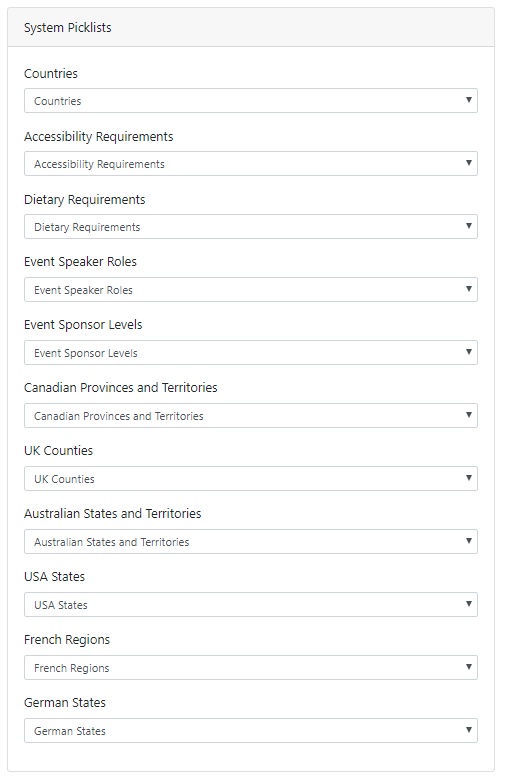
Task: Click the arrow on UK Counties select
Action: (x=469, y=478)
